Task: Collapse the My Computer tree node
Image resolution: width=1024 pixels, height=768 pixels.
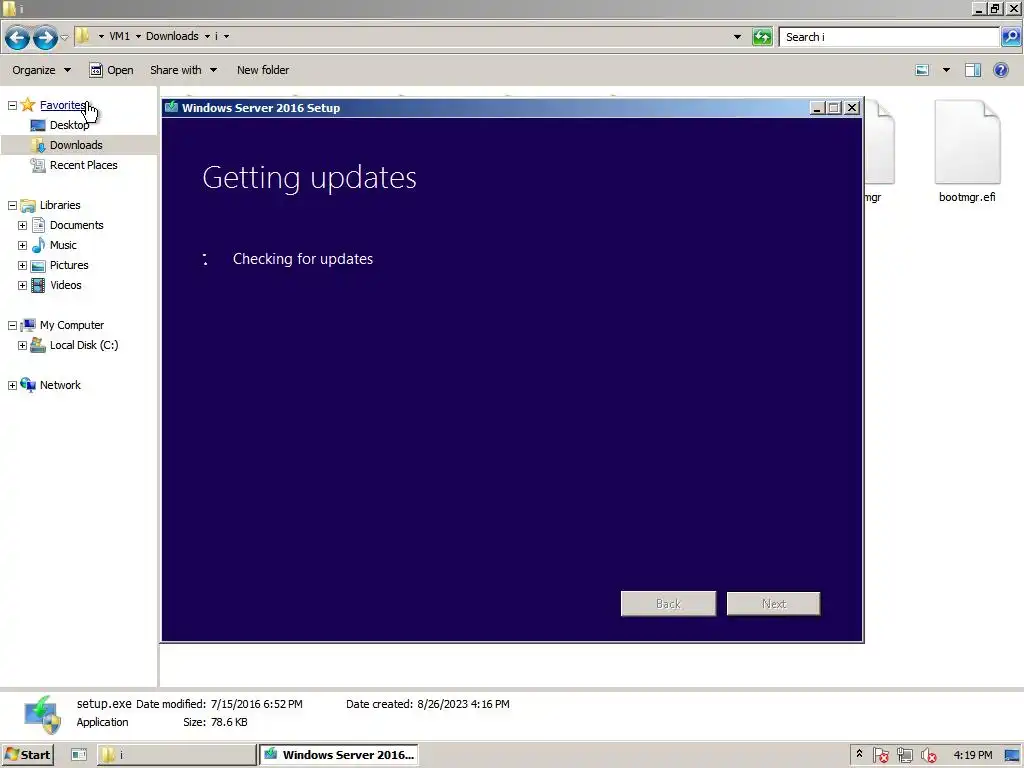Action: pyautogui.click(x=12, y=325)
